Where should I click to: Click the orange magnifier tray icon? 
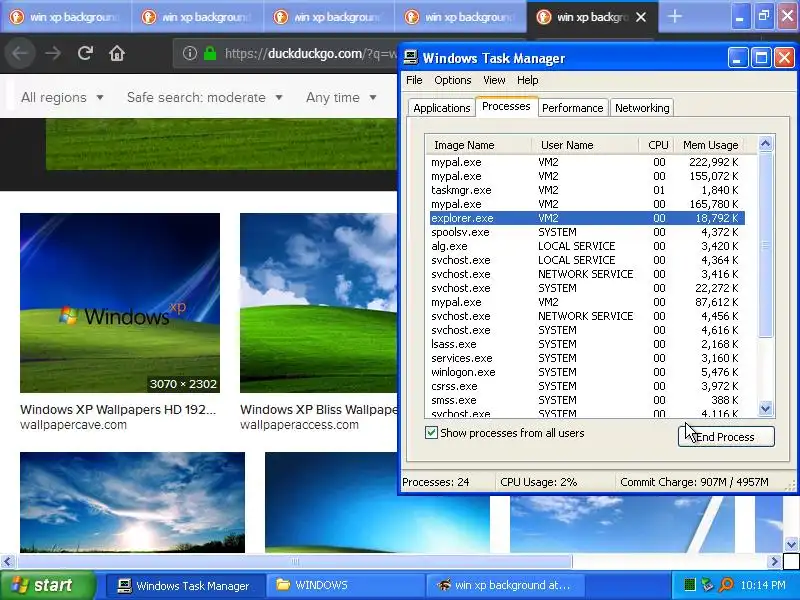[x=726, y=585]
